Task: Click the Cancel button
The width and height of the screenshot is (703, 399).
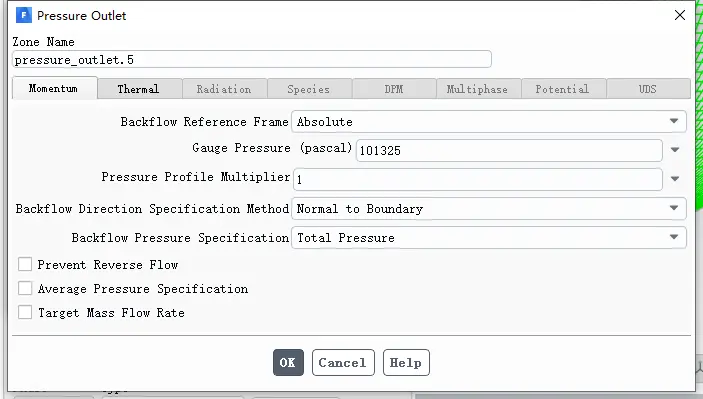Action: pyautogui.click(x=343, y=362)
